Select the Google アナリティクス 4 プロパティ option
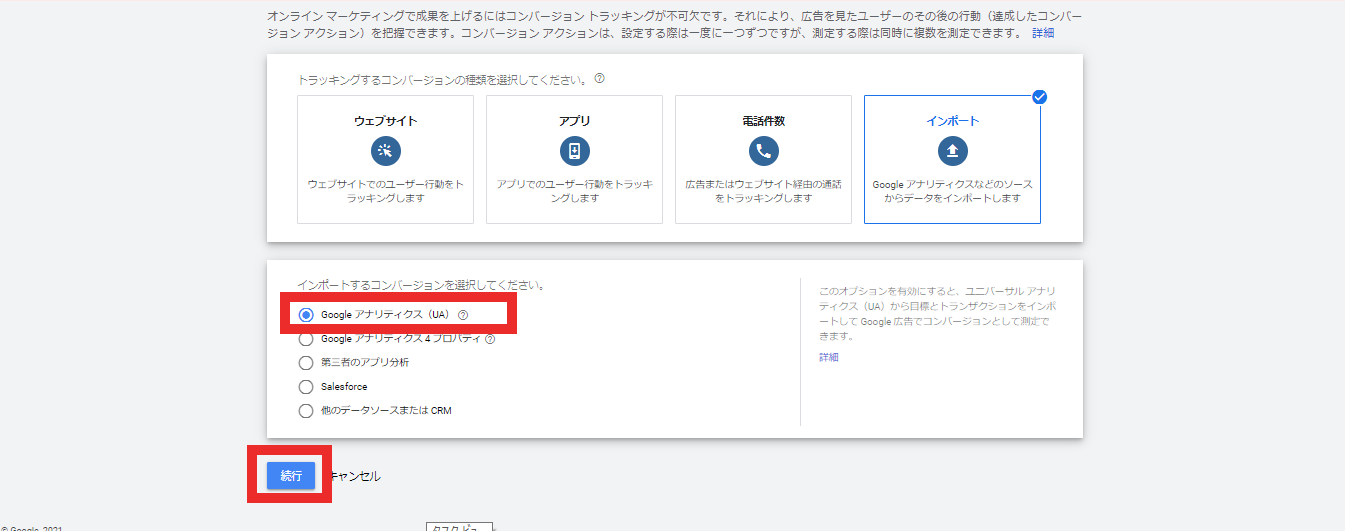This screenshot has width=1345, height=531. (x=306, y=339)
